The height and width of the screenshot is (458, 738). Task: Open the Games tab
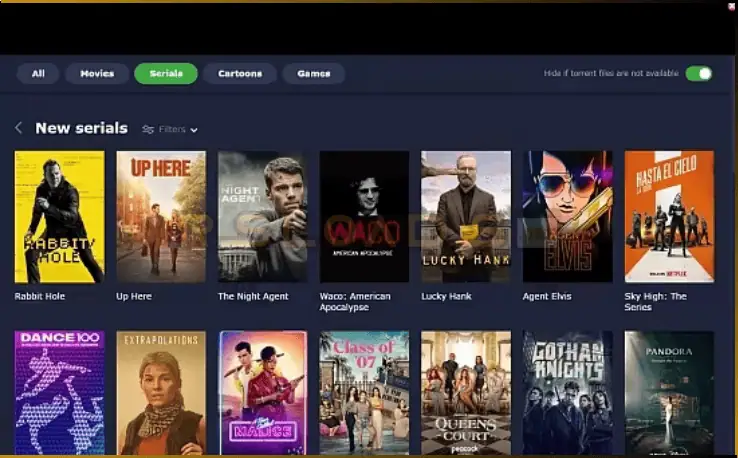coord(314,73)
